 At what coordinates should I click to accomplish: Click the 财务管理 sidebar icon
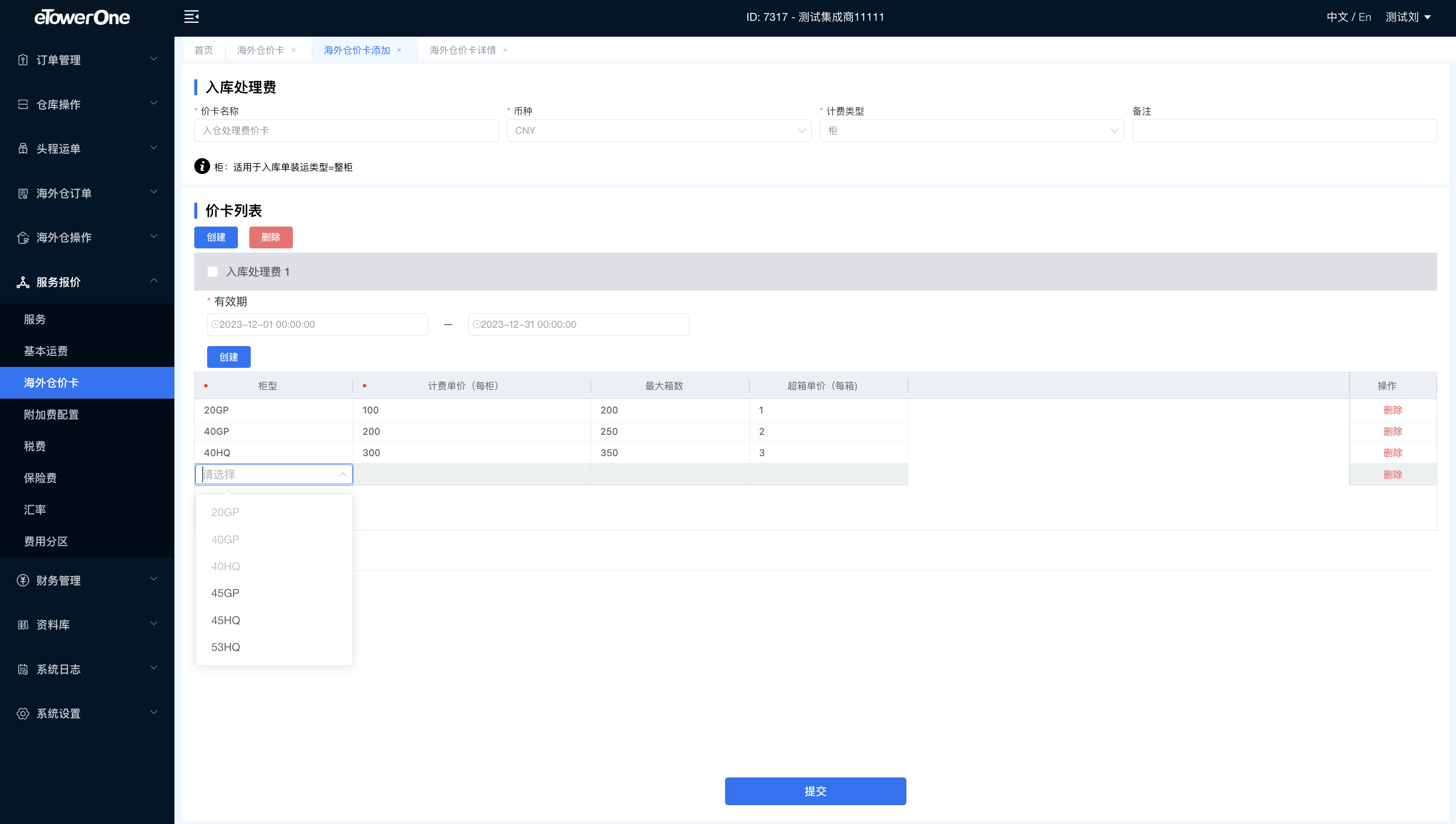23,580
